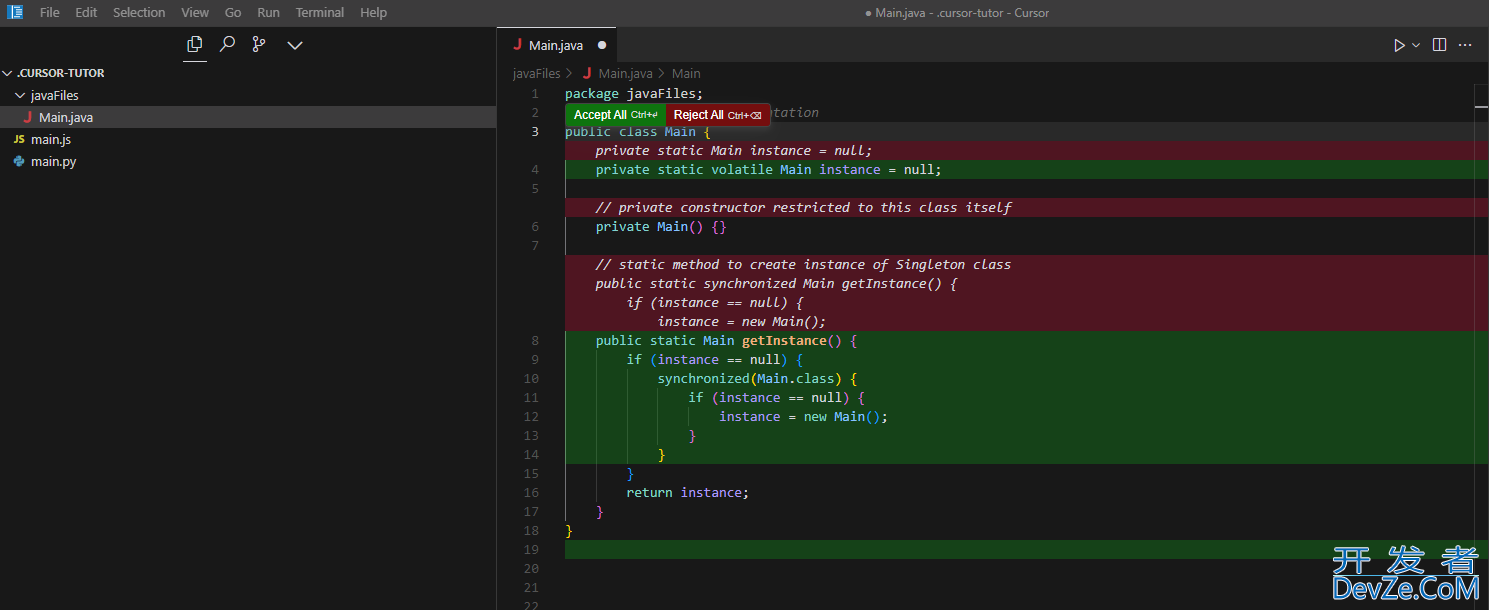Open editor More Actions ellipsis
1489x610 pixels.
[x=1465, y=45]
